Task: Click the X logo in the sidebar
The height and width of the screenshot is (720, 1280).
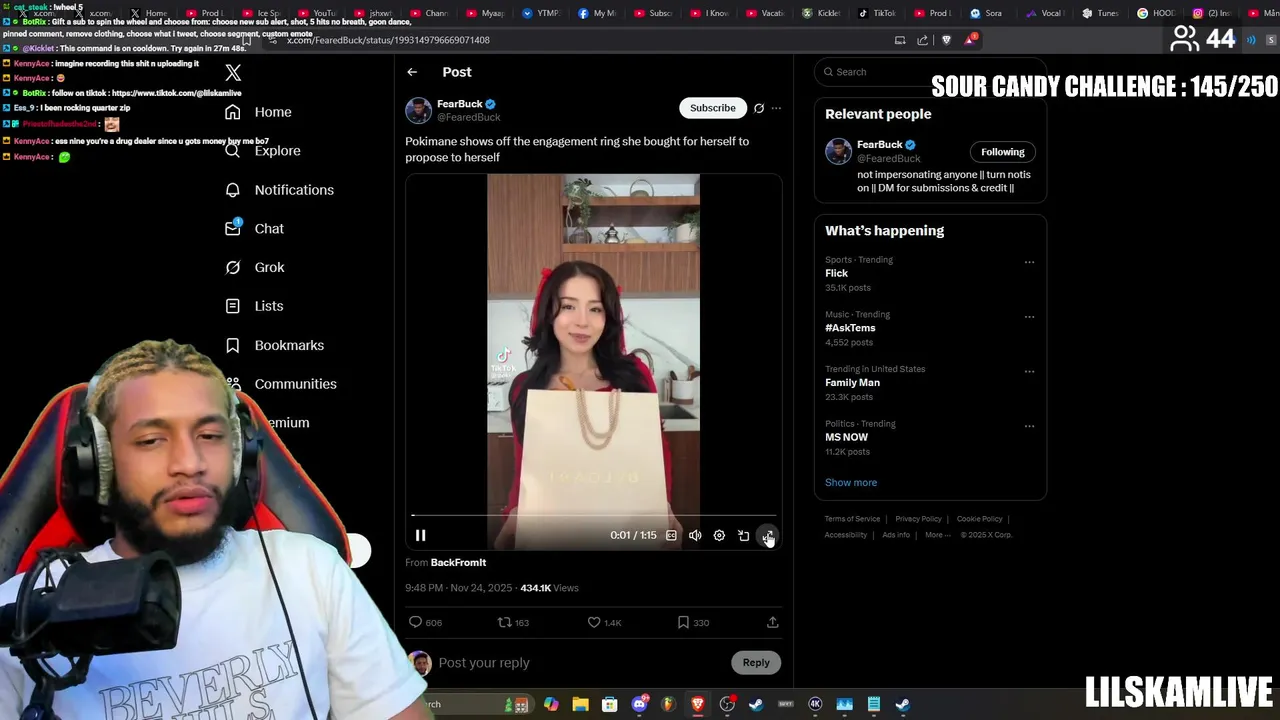Action: (x=233, y=73)
